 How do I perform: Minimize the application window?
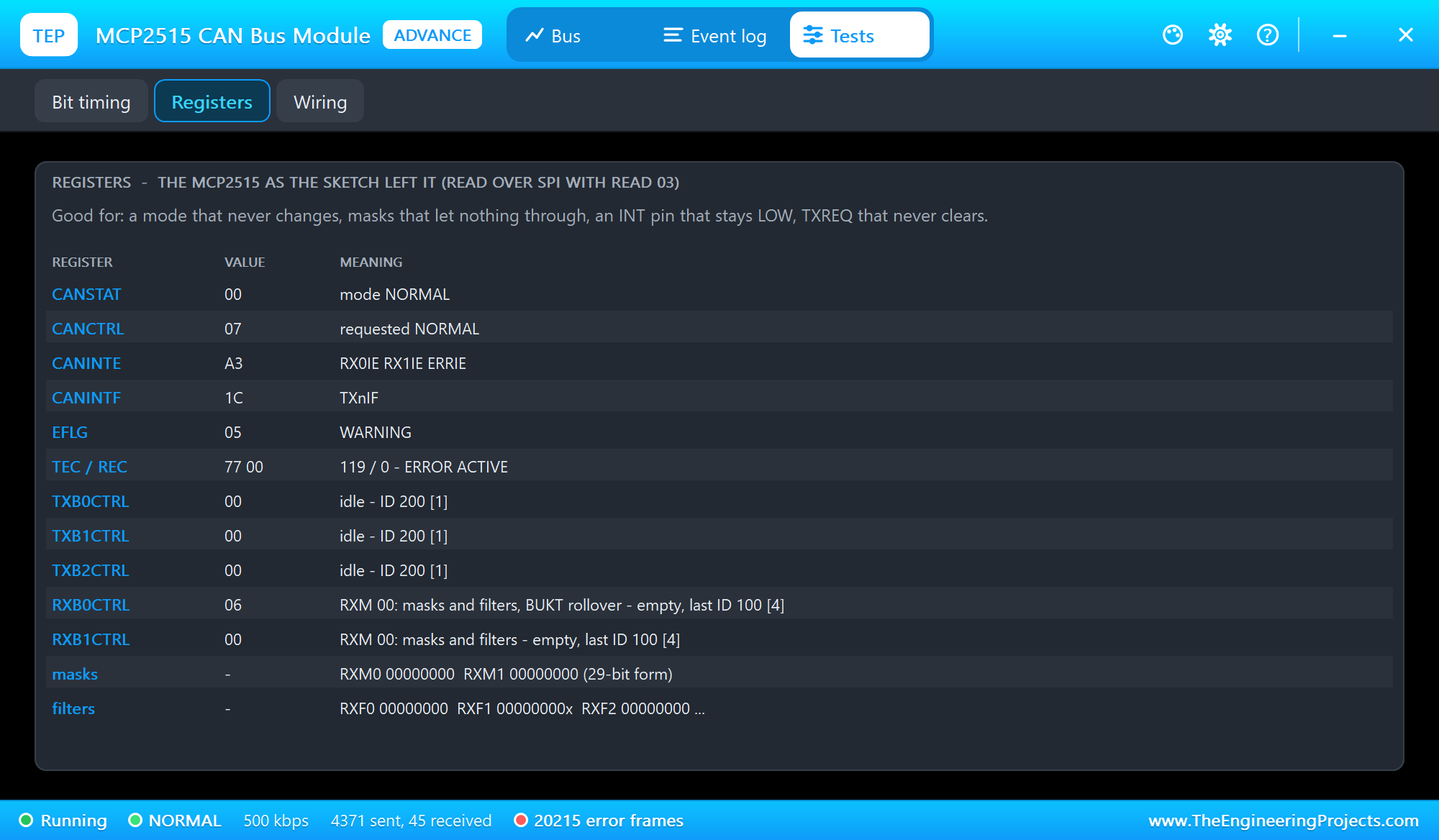coord(1340,35)
